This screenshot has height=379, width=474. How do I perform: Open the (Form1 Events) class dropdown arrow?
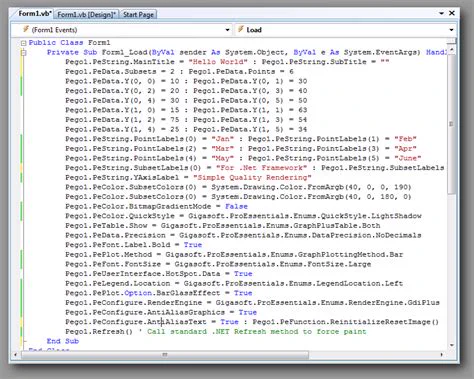[x=227, y=30]
